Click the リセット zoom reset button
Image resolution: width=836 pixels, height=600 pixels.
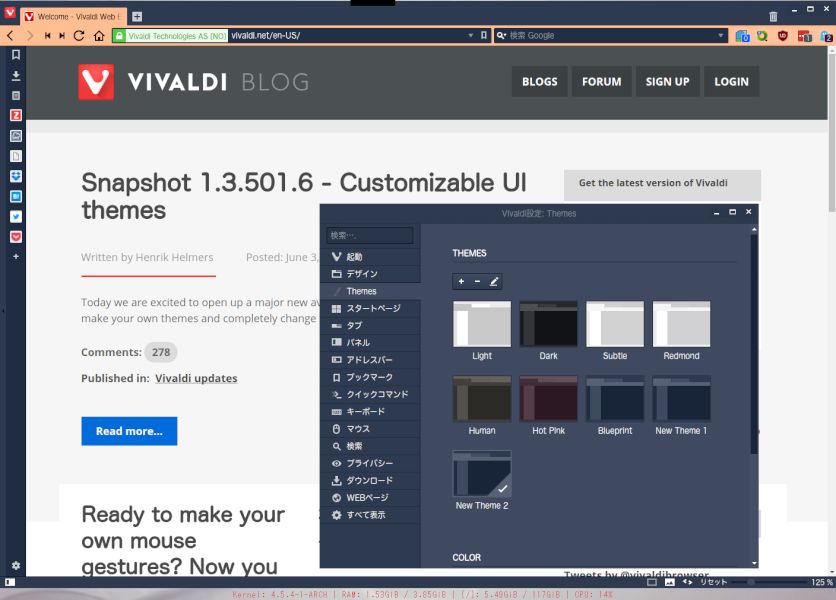click(713, 582)
